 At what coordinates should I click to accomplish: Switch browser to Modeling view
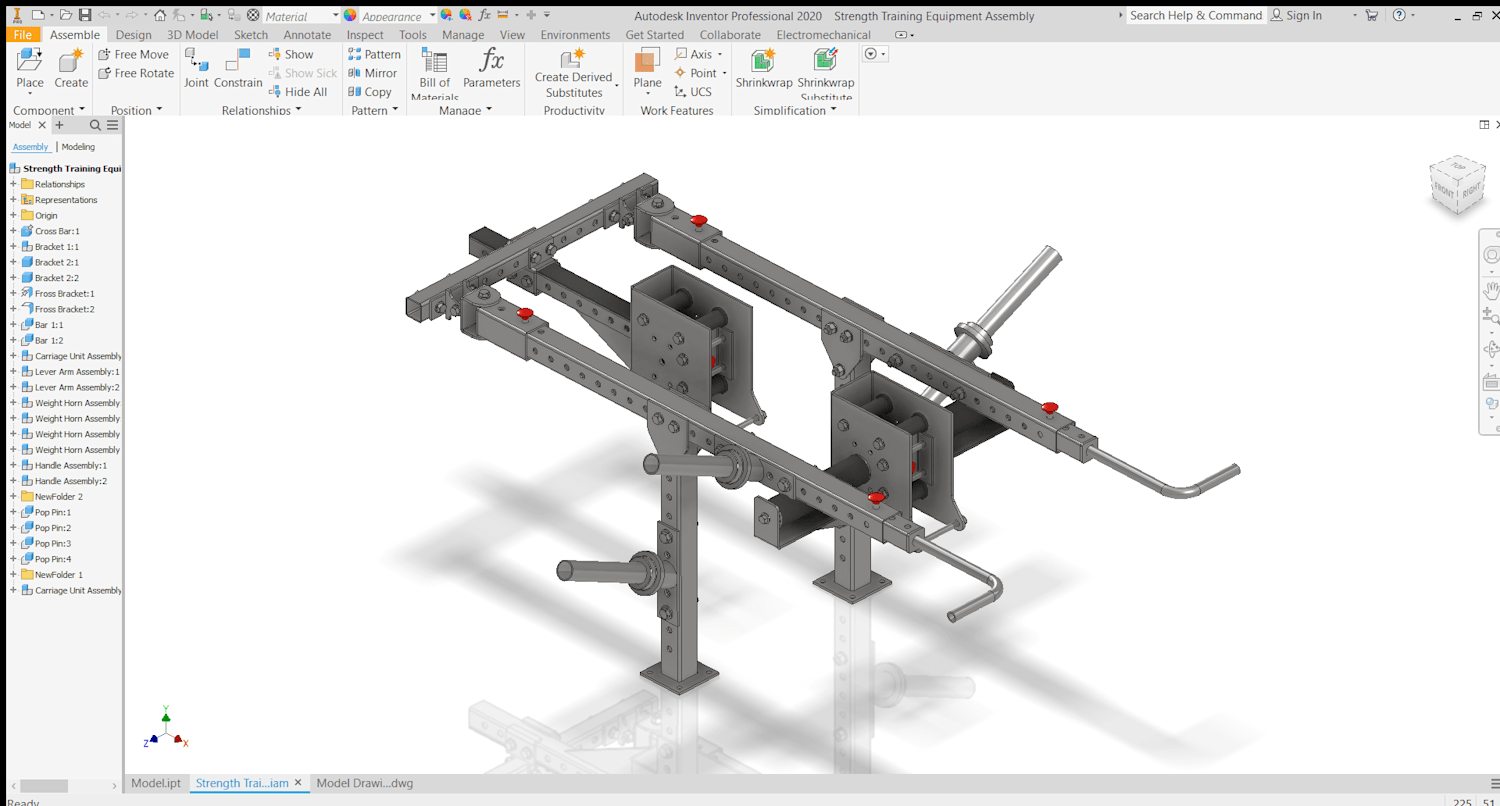point(78,147)
